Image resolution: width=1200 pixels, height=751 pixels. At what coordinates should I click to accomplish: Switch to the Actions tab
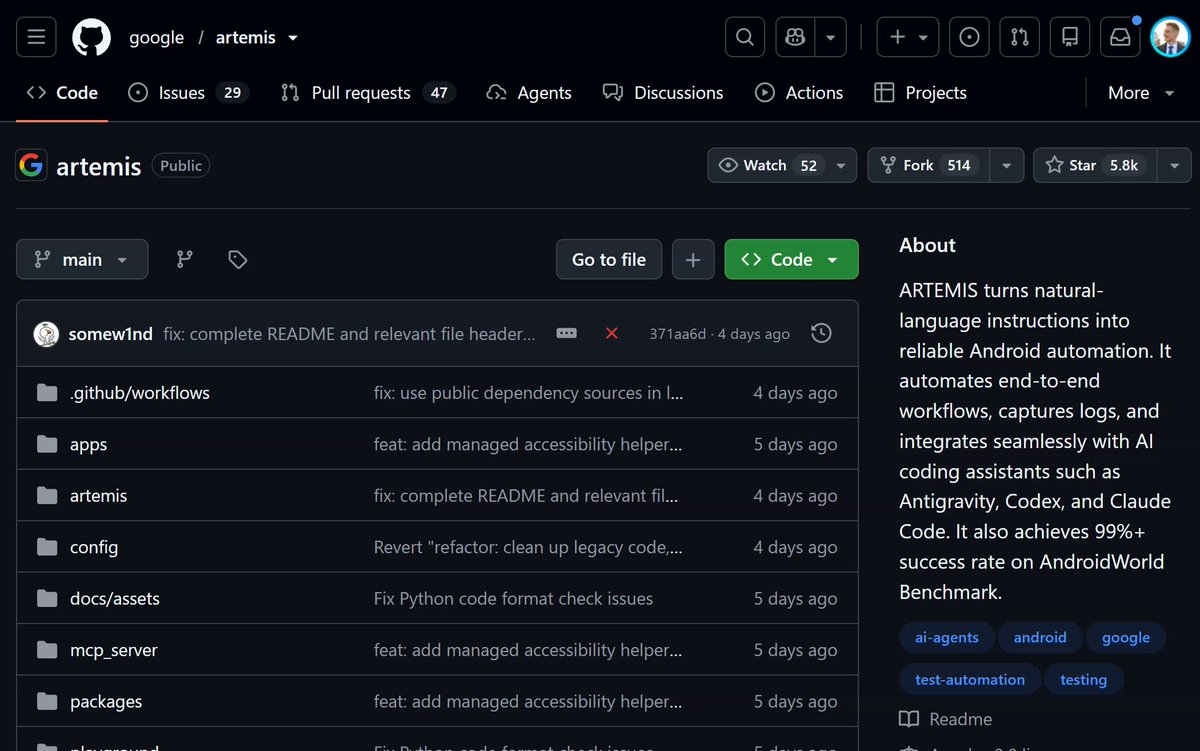(799, 92)
